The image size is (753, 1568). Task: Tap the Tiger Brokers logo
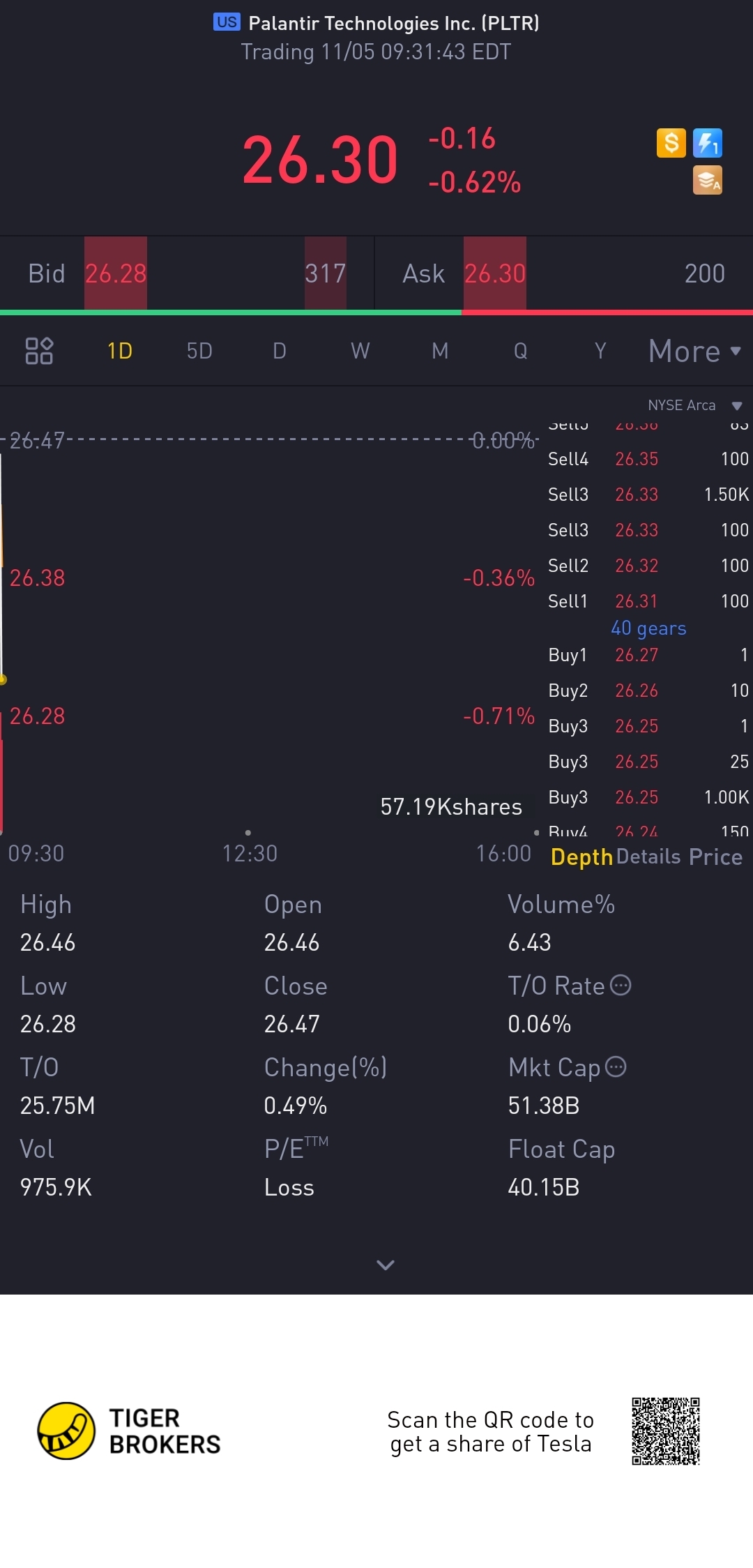click(x=66, y=1431)
